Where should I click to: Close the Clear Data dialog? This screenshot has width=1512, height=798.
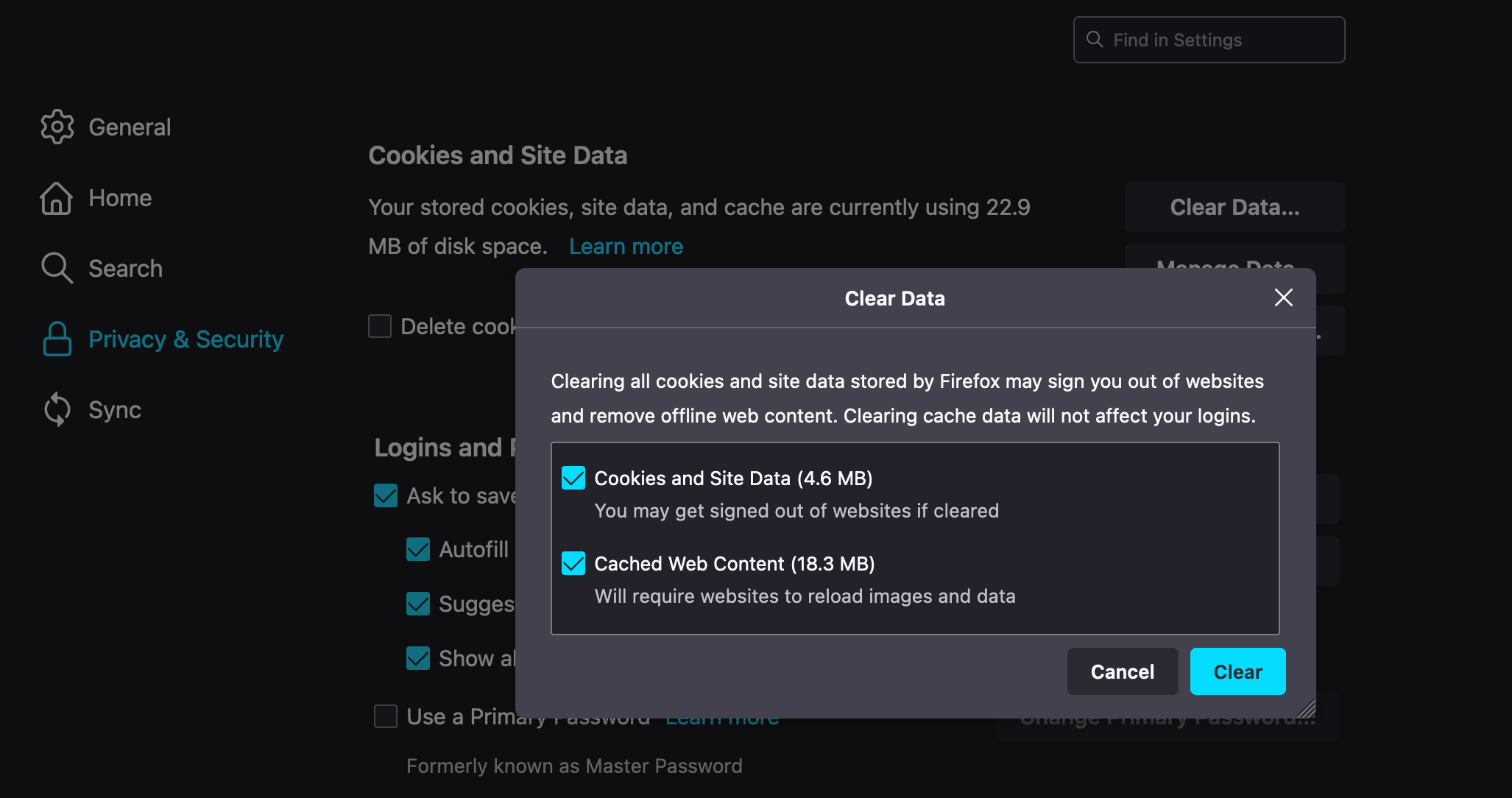(x=1283, y=298)
